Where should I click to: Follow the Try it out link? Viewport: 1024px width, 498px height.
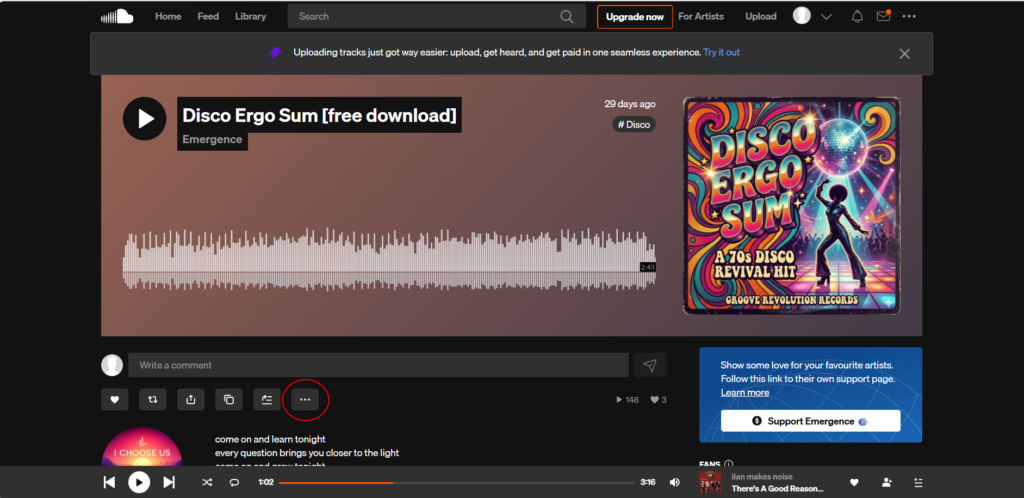click(721, 53)
